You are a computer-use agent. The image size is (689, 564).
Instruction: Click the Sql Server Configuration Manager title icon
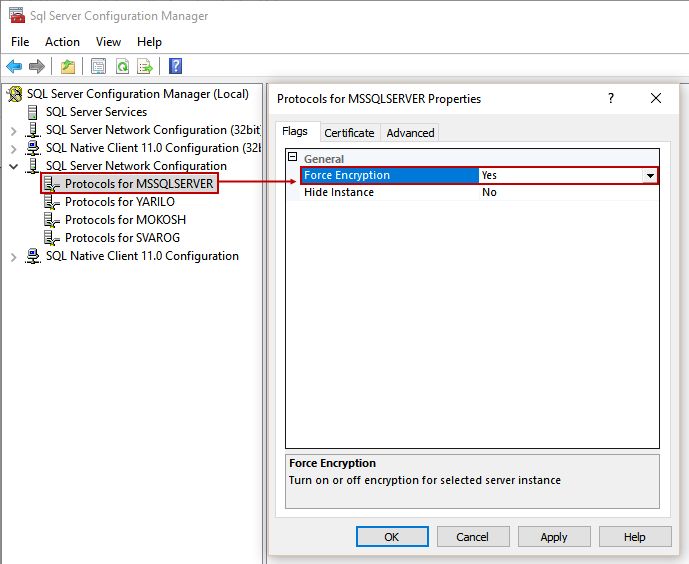tap(17, 15)
